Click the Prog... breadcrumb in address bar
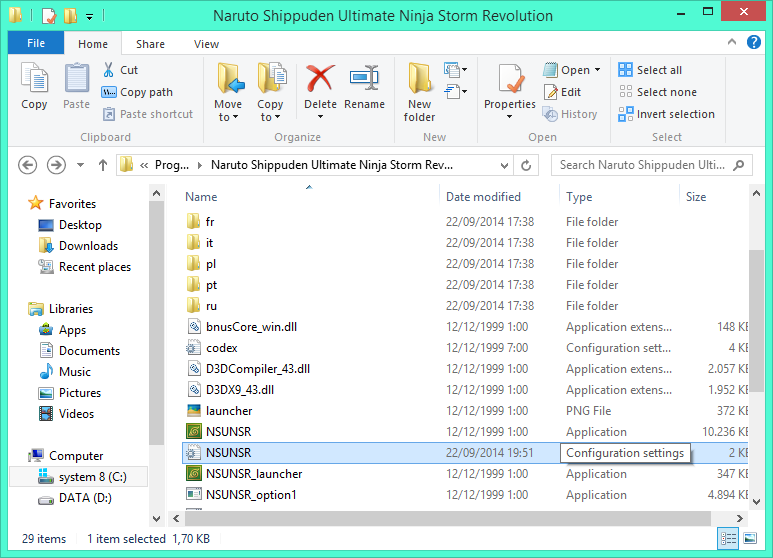773x558 pixels. pos(172,165)
